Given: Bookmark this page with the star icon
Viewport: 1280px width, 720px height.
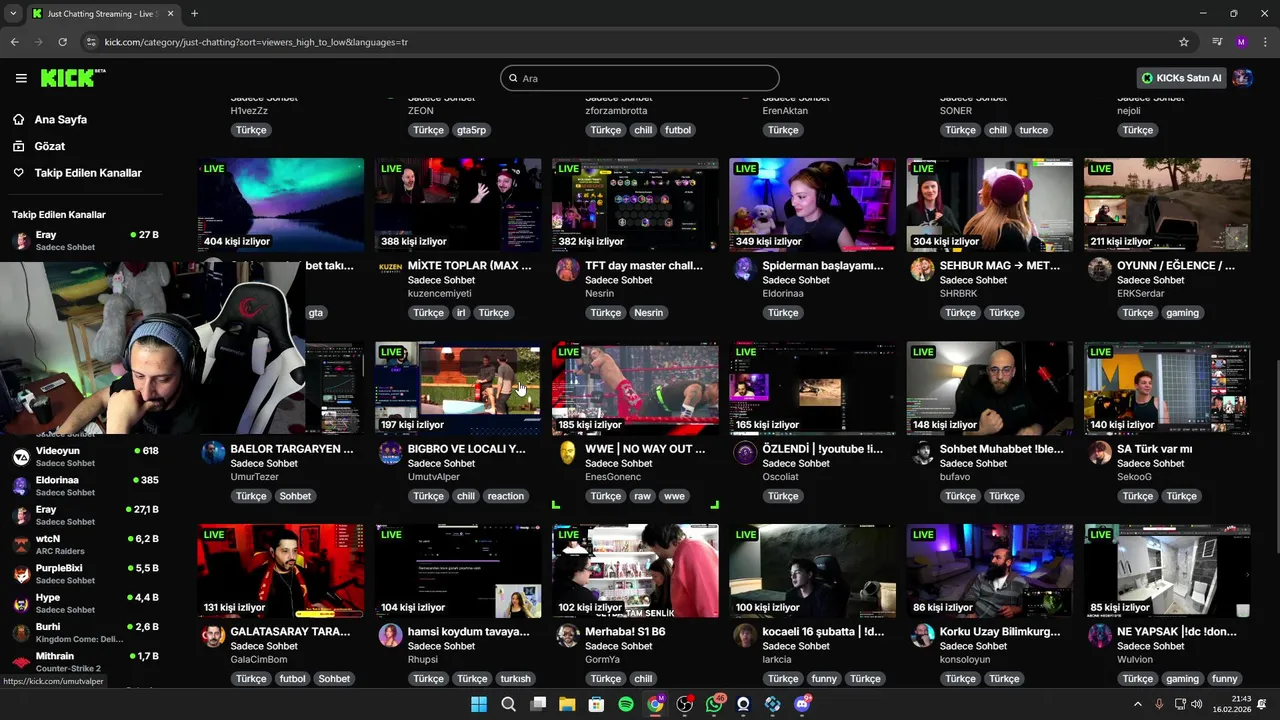Looking at the screenshot, I should coord(1184,42).
